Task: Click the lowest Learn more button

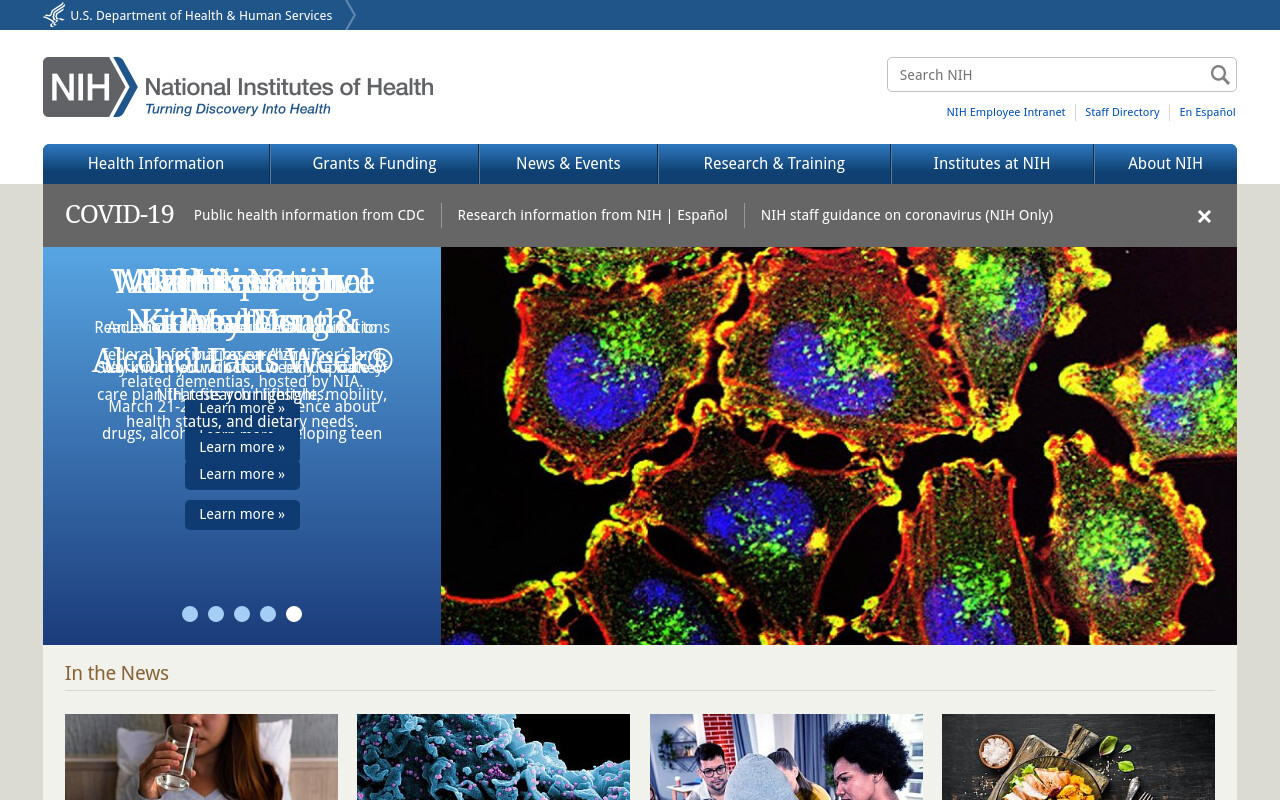Action: (242, 515)
